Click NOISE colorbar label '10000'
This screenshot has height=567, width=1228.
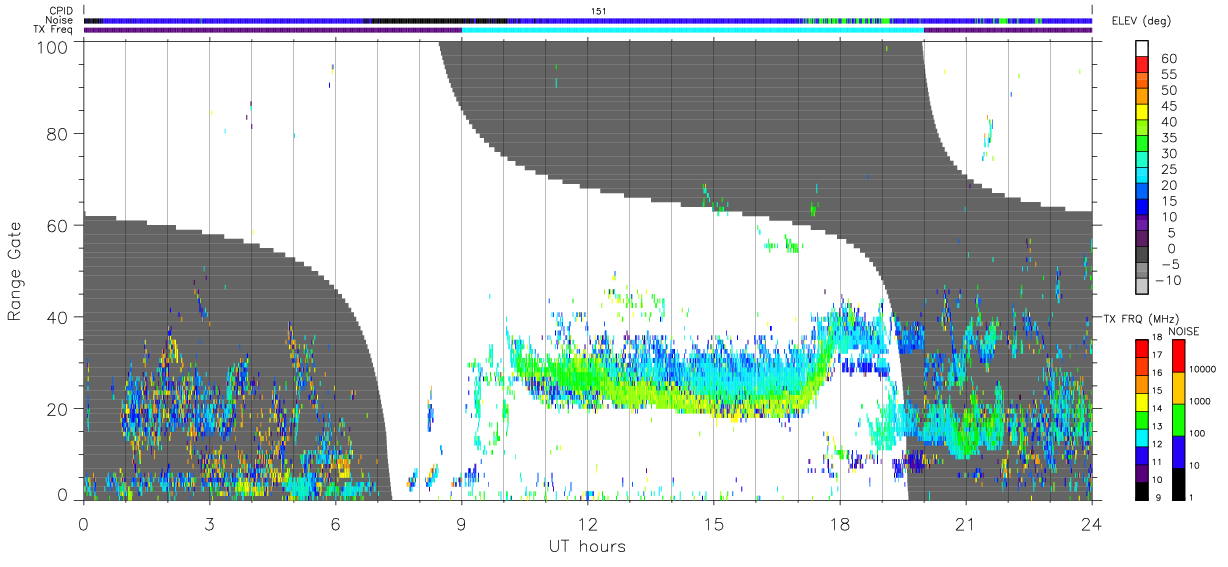tap(1205, 370)
